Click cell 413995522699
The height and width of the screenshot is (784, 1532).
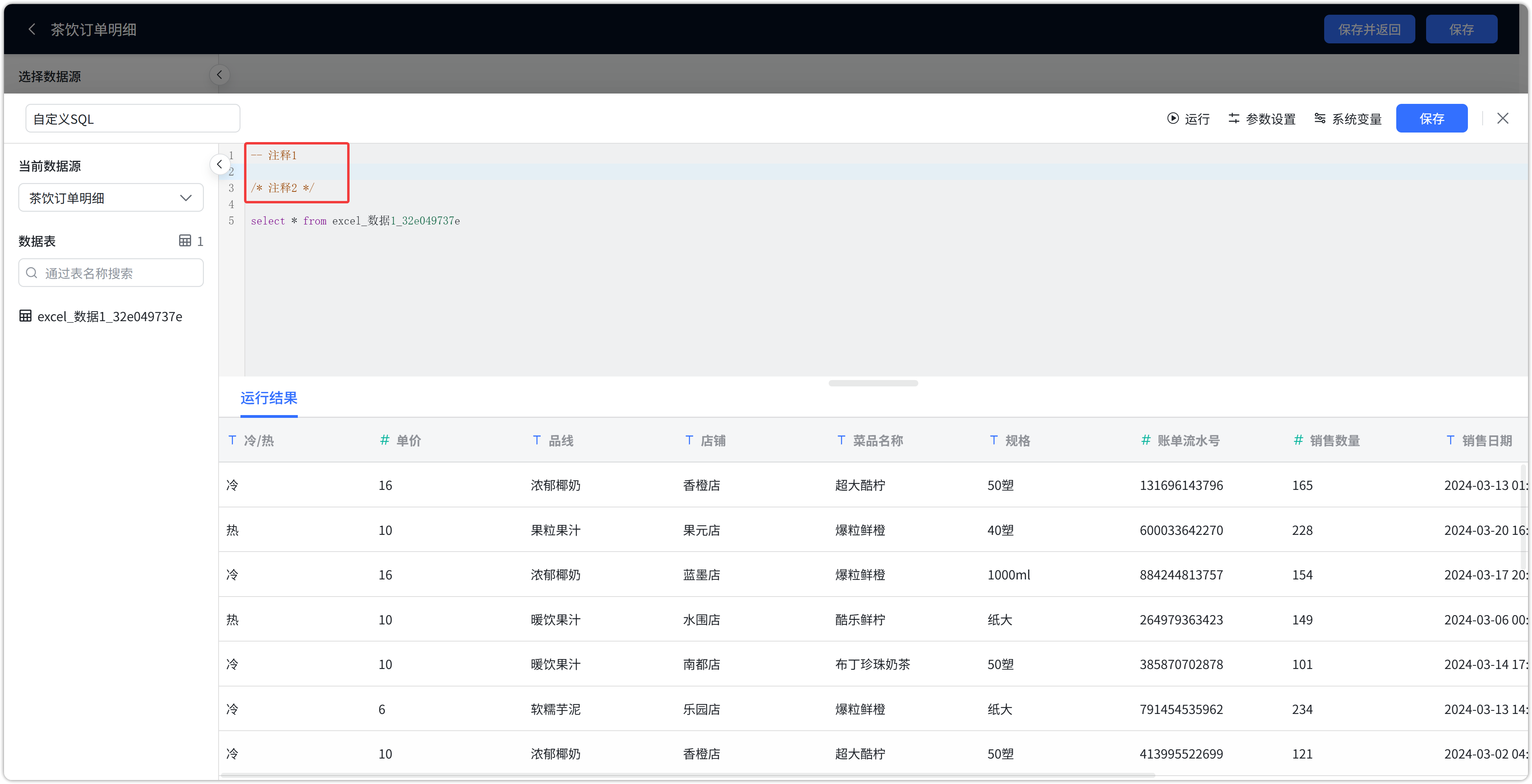tap(1181, 754)
